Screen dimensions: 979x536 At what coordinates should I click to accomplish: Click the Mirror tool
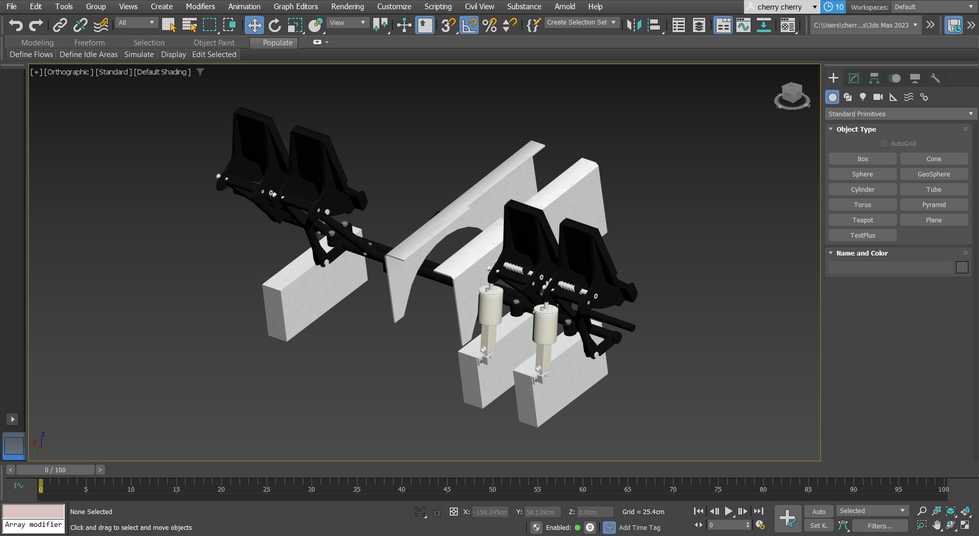[634, 25]
